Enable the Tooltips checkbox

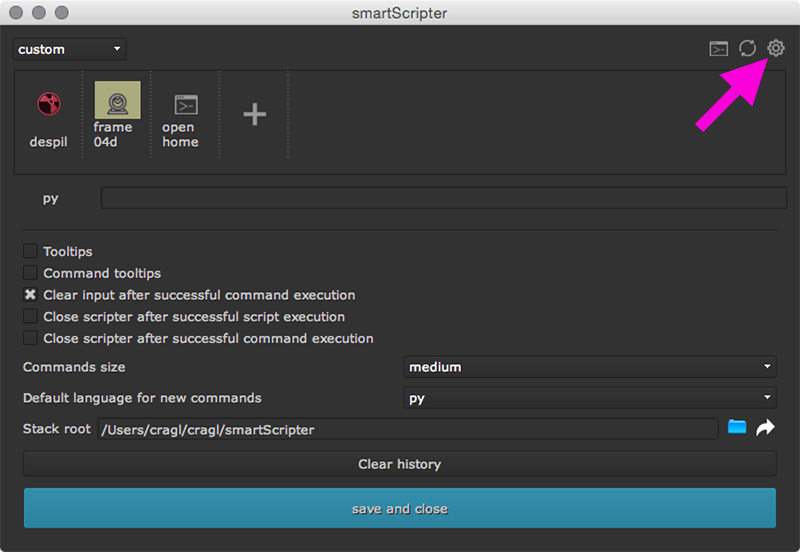(31, 252)
